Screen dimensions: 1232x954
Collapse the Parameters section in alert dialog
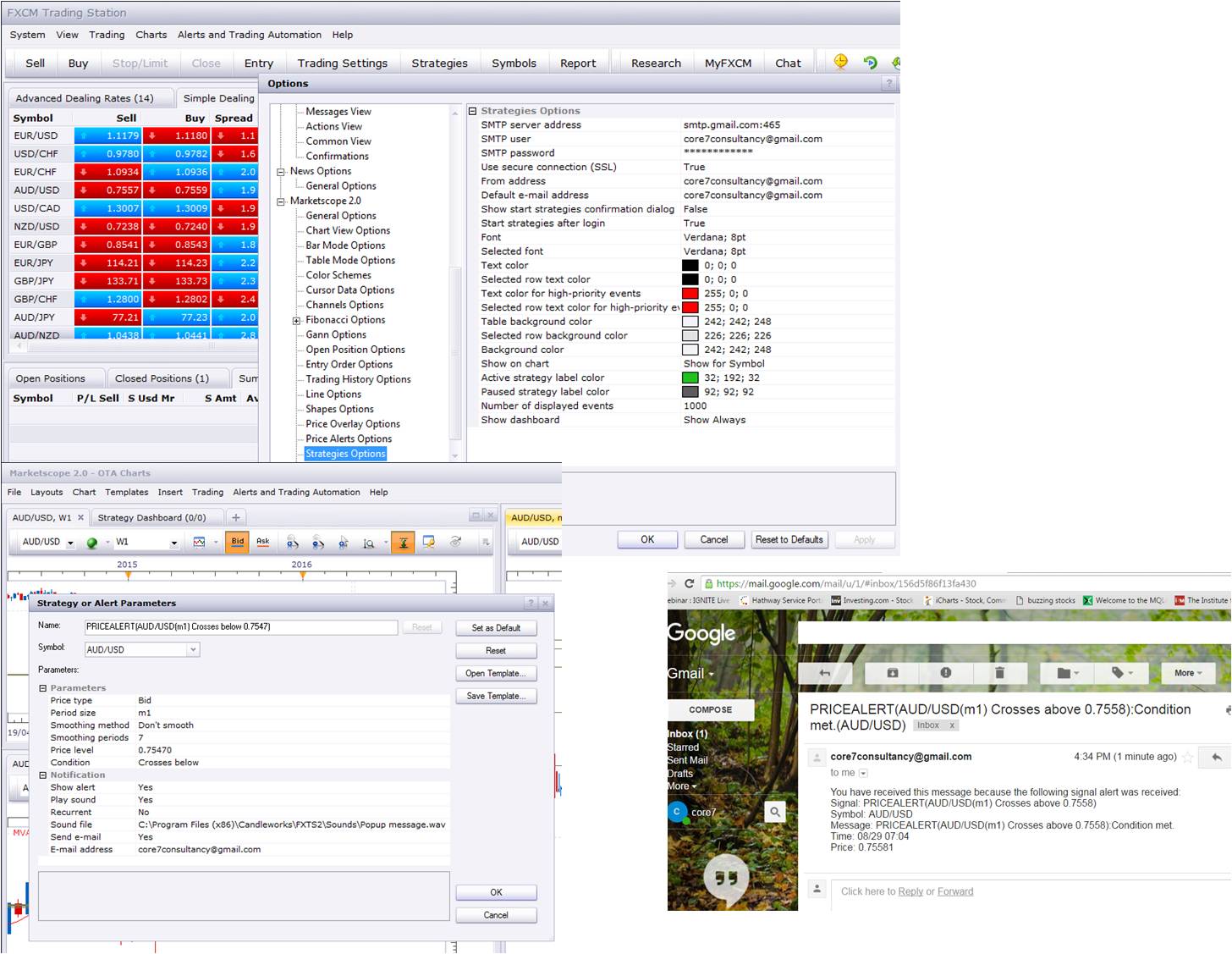pyautogui.click(x=43, y=688)
